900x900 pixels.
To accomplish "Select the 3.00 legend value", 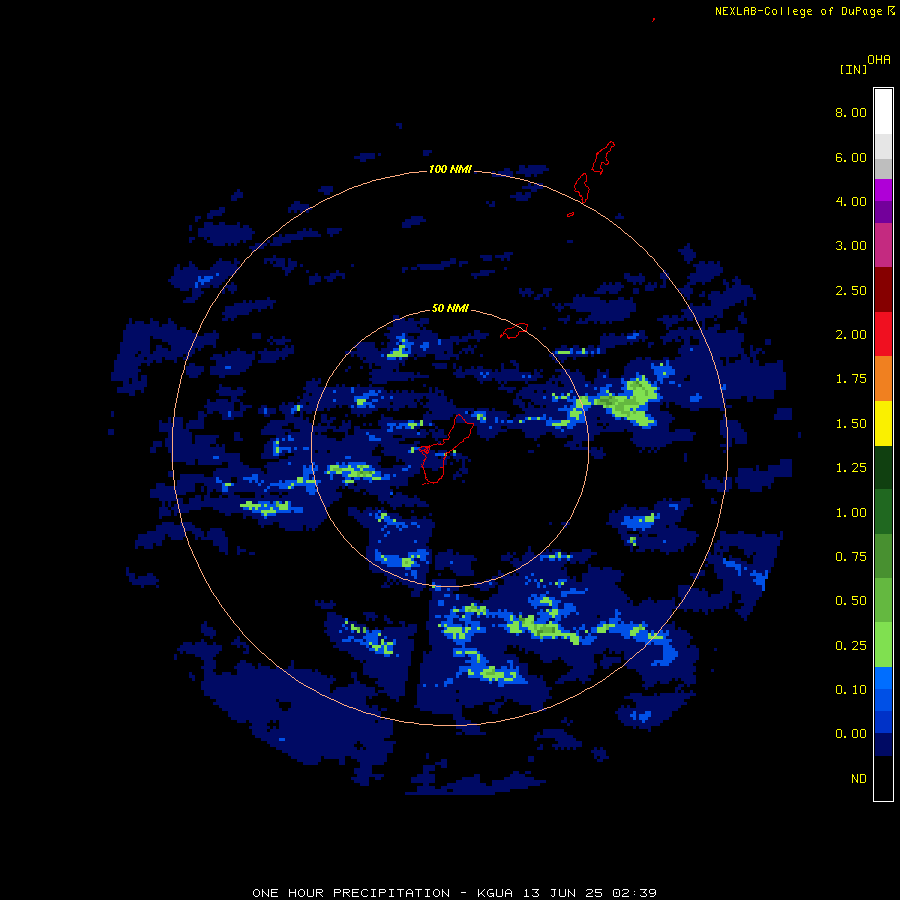I will 851,246.
